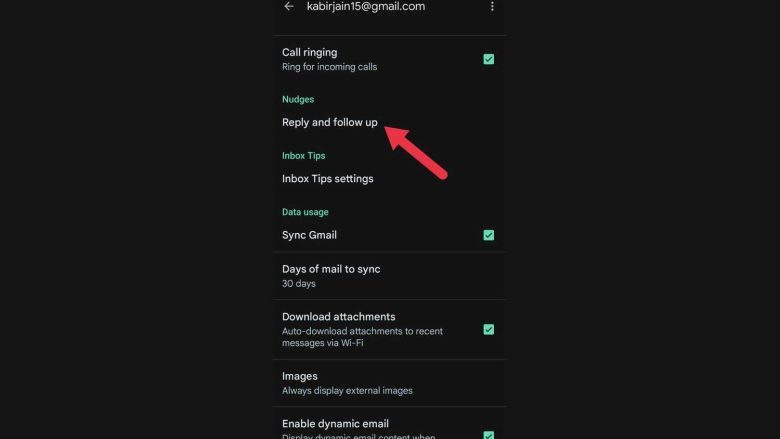Click the Inbox Tips section header
The width and height of the screenshot is (780, 439).
pos(303,156)
